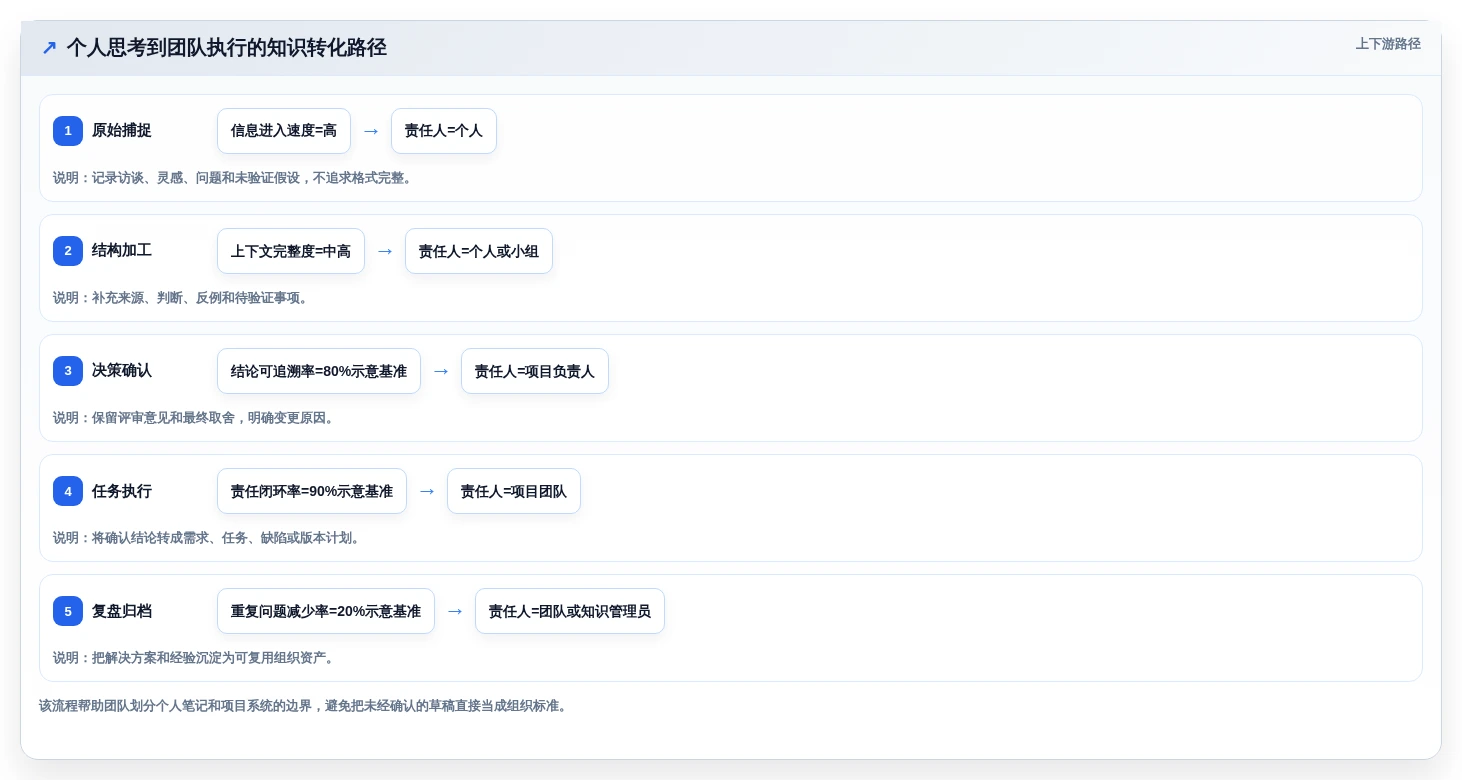Click step number badge 5

click(68, 611)
